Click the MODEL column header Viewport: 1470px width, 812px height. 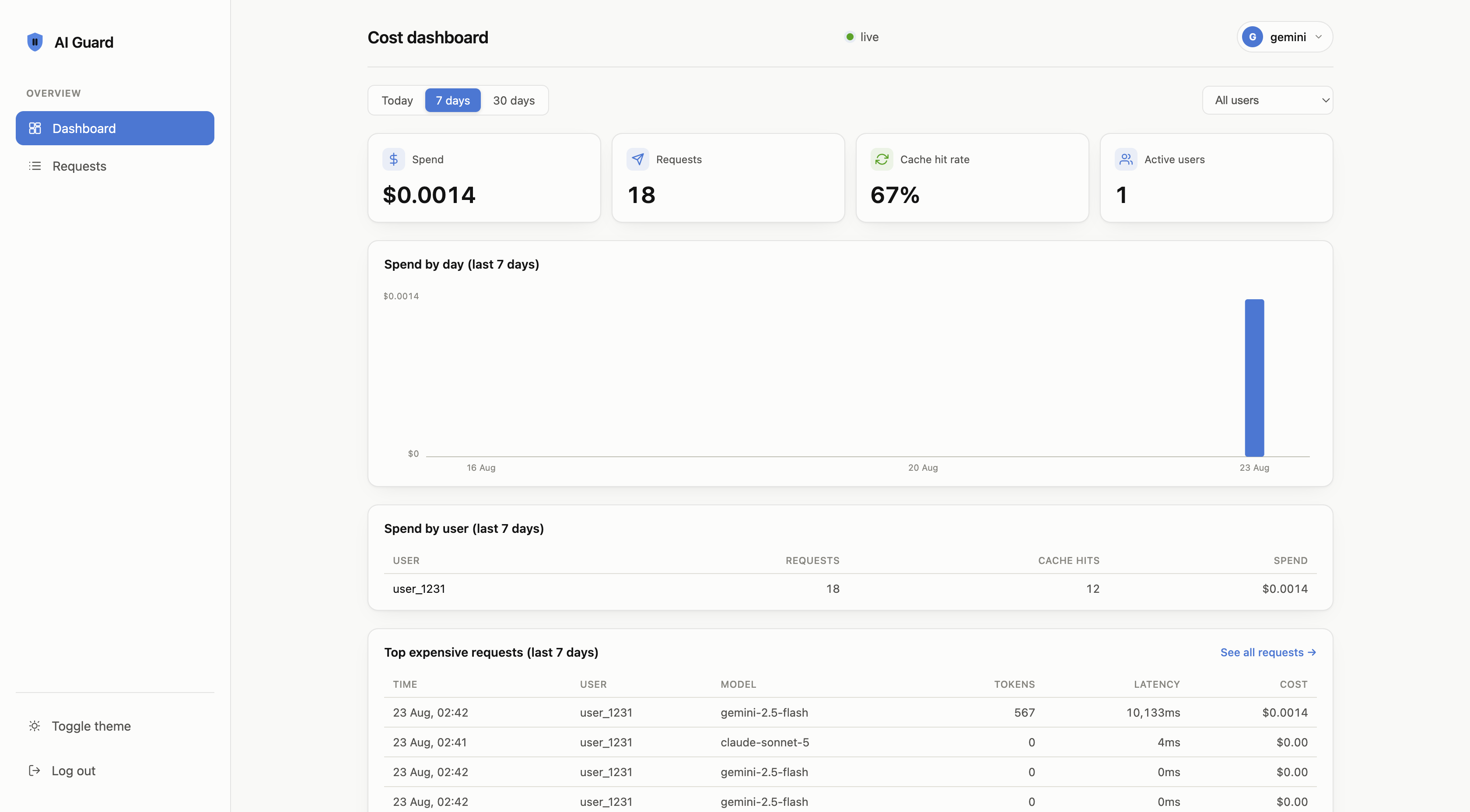pos(738,684)
